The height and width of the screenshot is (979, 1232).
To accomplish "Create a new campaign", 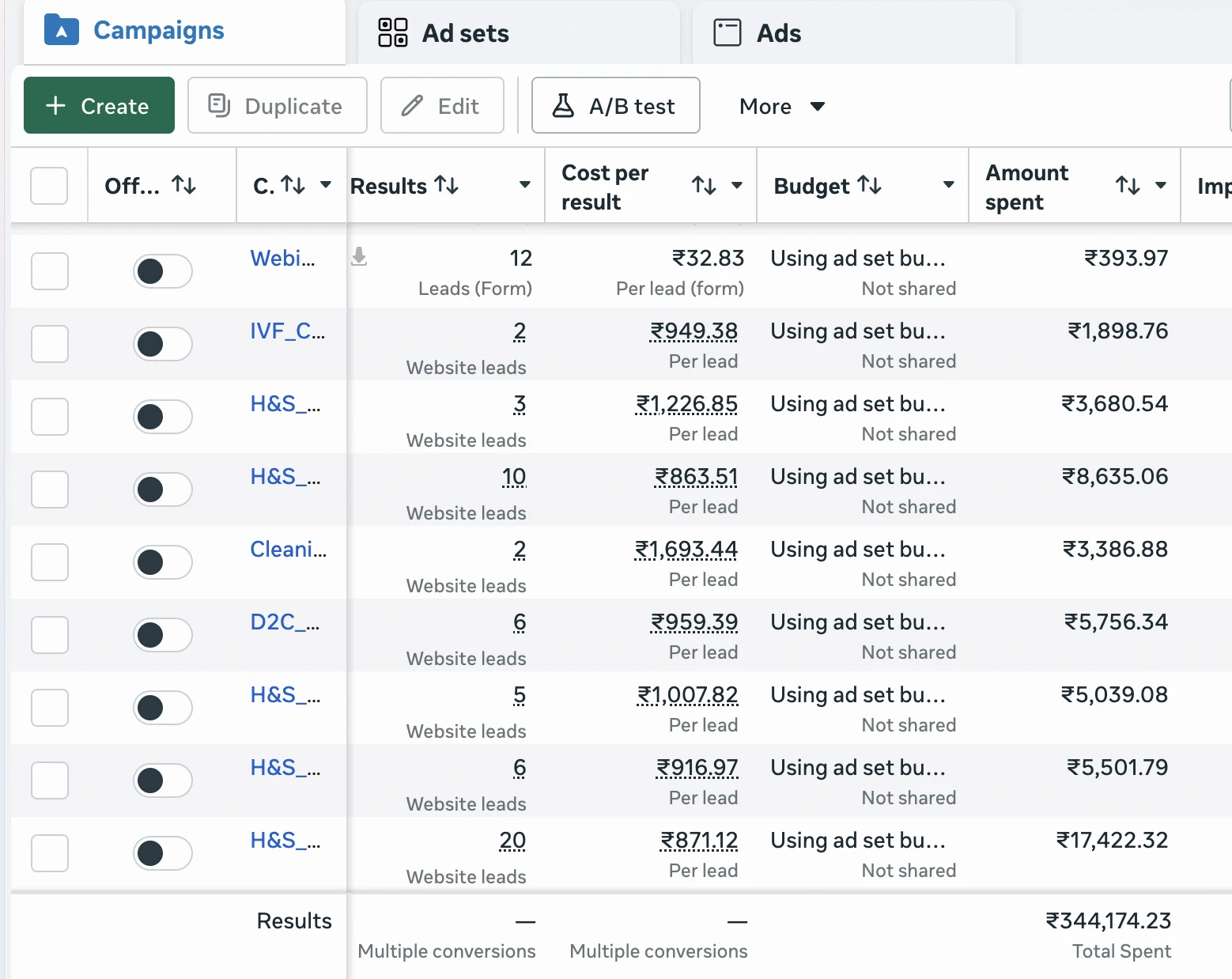I will tap(99, 105).
